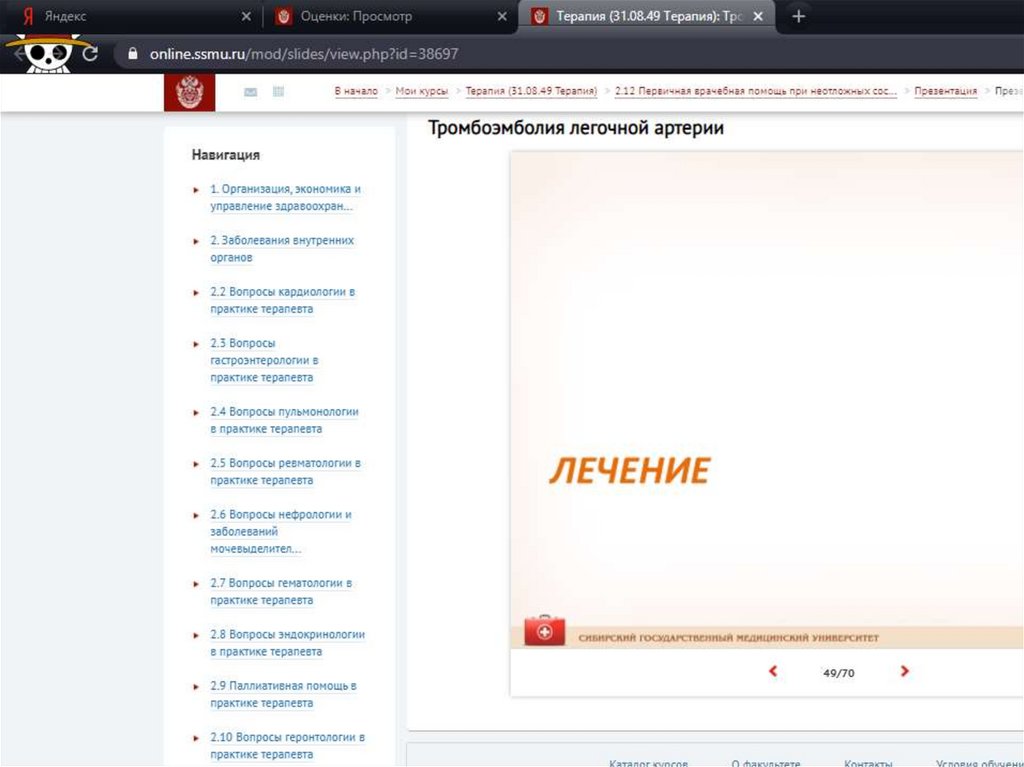
Task: Open 2.6 Вопросы нефрологии и заболеваний section
Action: click(x=281, y=531)
